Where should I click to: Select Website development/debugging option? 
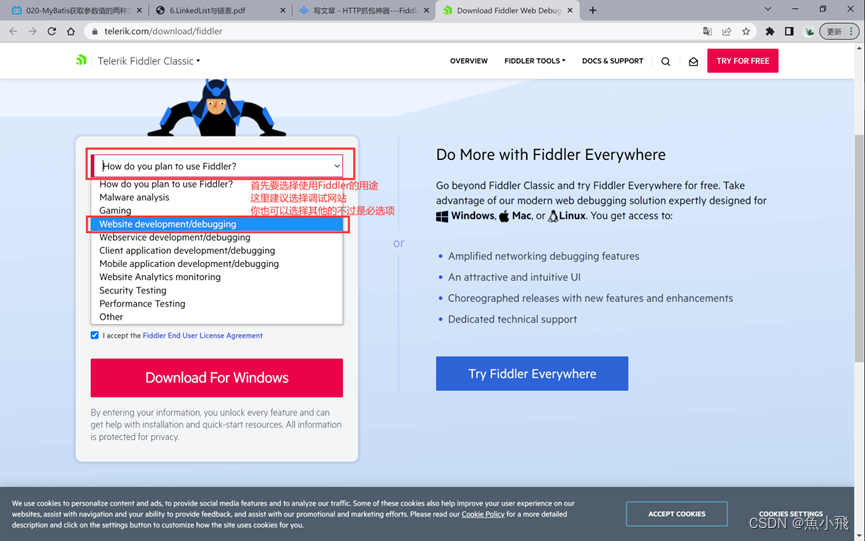[217, 224]
